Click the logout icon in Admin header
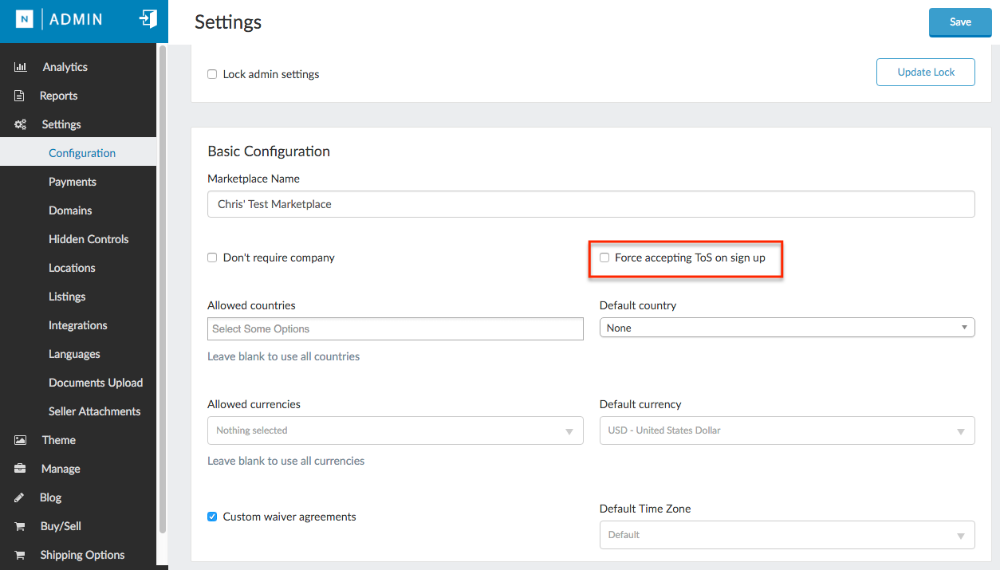Viewport: 1000px width, 570px height. pos(148,19)
